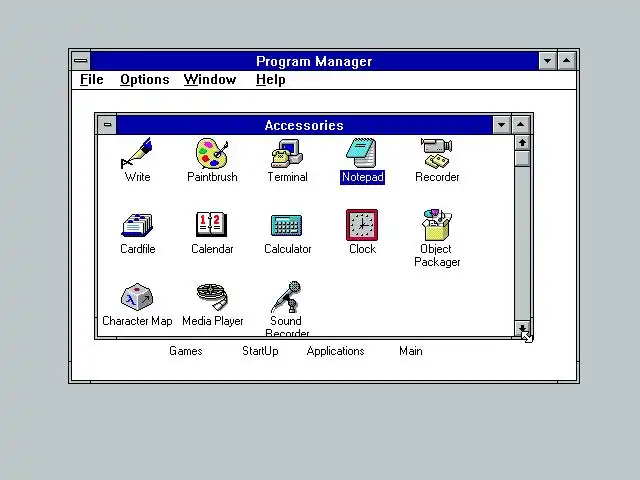The height and width of the screenshot is (480, 640).
Task: Select the Applications program group
Action: coord(336,351)
